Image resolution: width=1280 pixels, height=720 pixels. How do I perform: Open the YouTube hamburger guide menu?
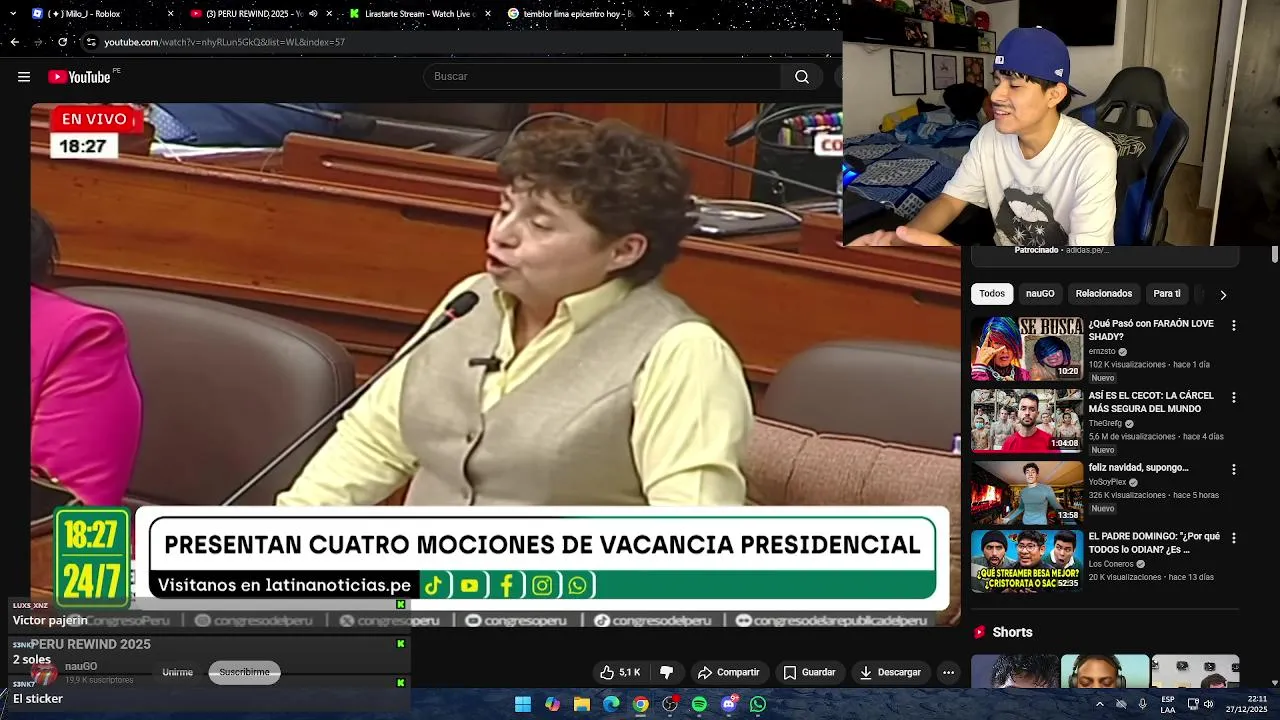[x=24, y=77]
